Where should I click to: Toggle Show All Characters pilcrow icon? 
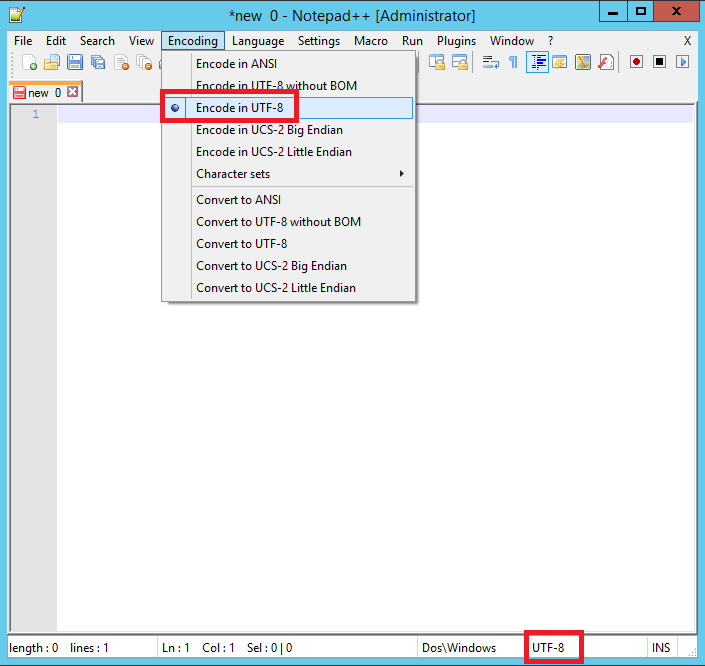pyautogui.click(x=513, y=62)
